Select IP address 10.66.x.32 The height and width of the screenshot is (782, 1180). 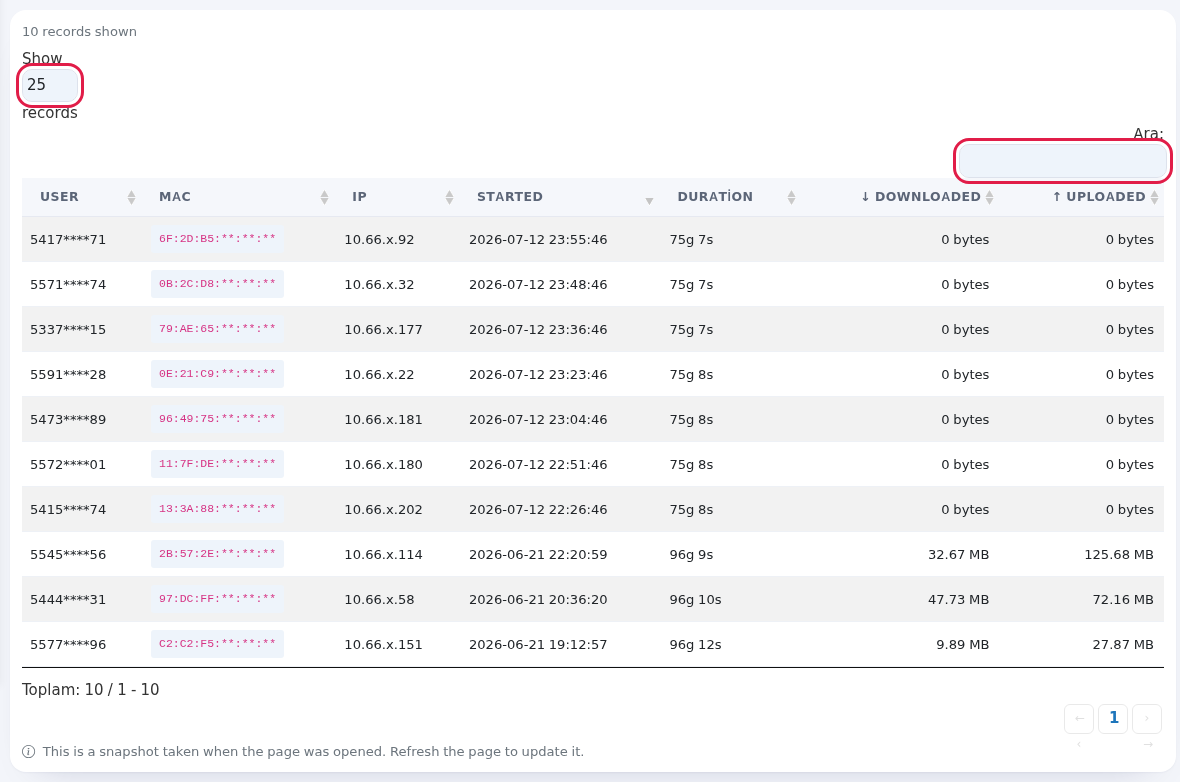point(379,285)
